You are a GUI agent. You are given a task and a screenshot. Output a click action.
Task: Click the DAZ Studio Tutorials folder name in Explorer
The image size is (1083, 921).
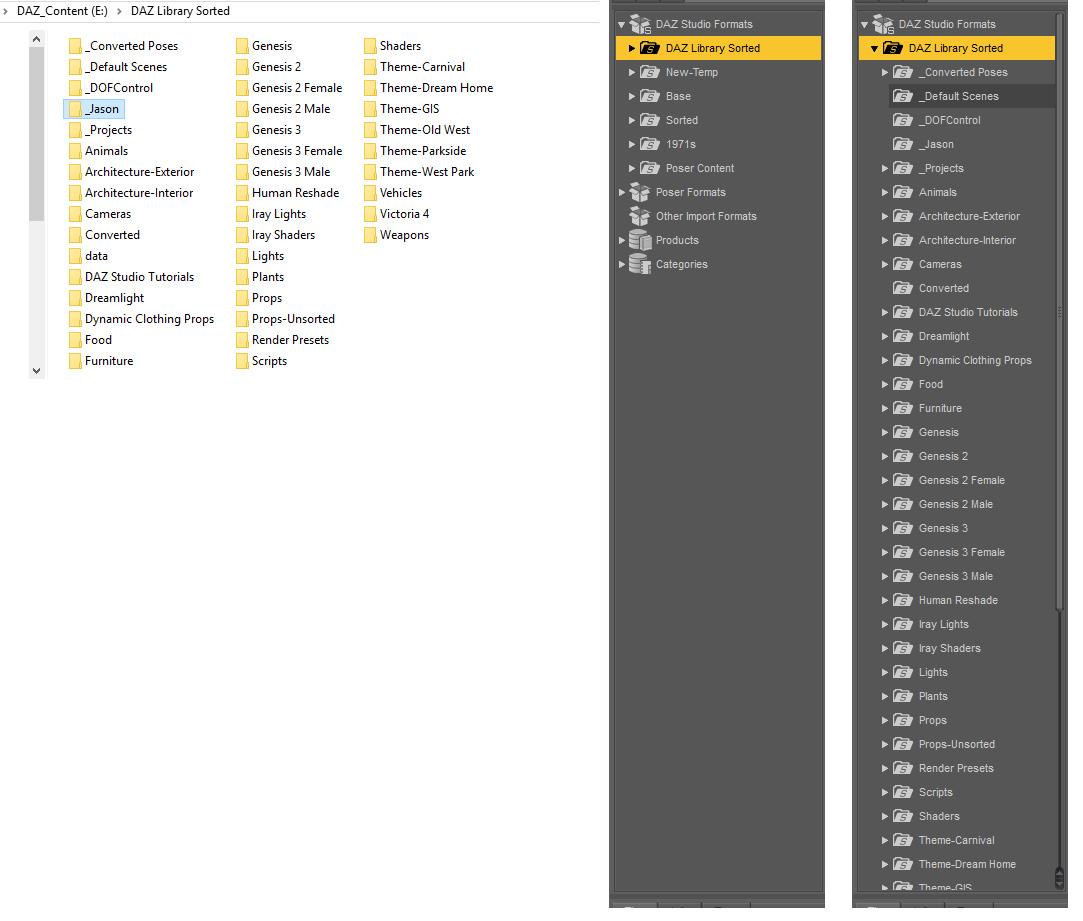tap(140, 277)
